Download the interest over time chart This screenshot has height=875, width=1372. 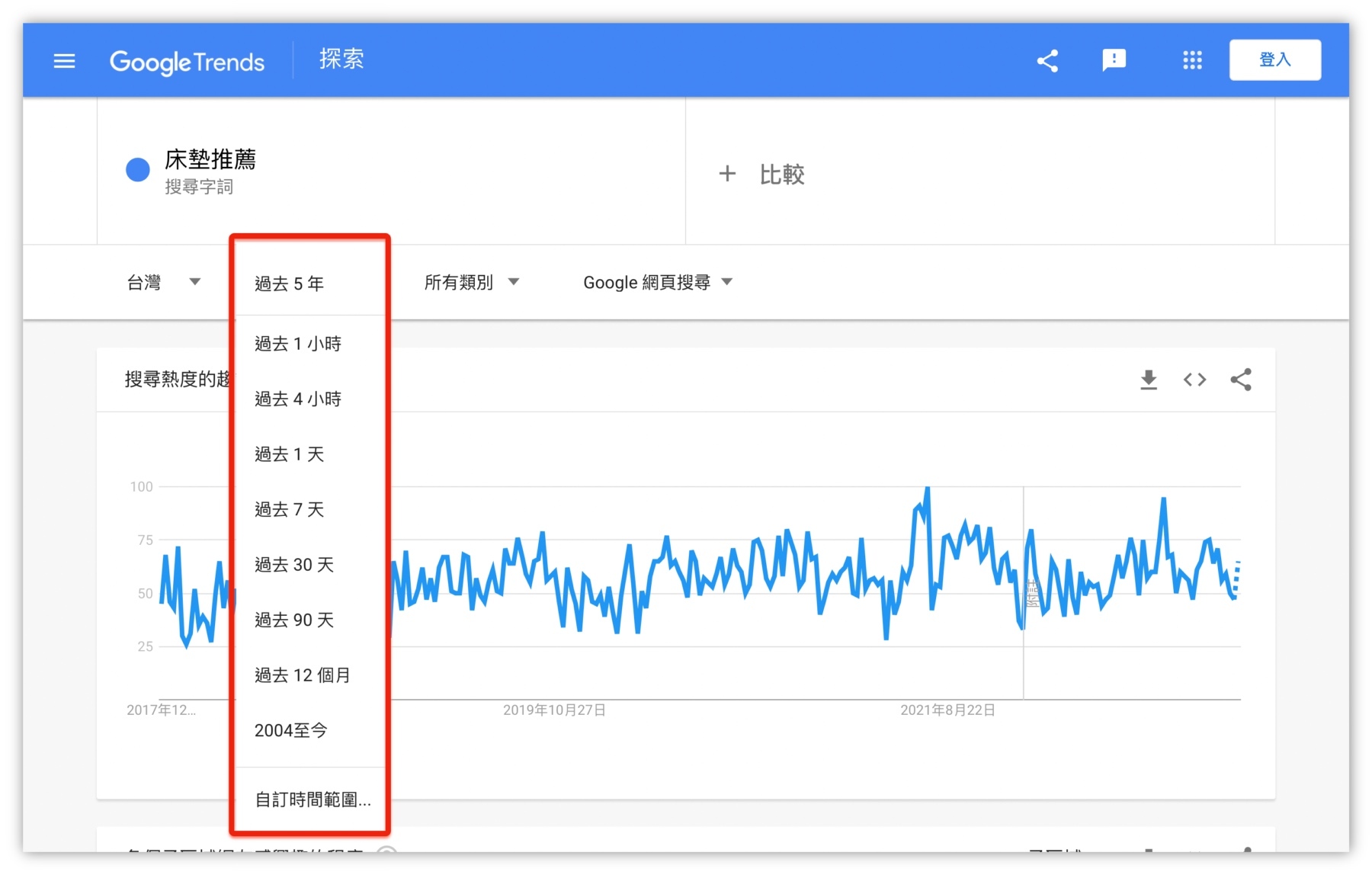click(x=1149, y=380)
